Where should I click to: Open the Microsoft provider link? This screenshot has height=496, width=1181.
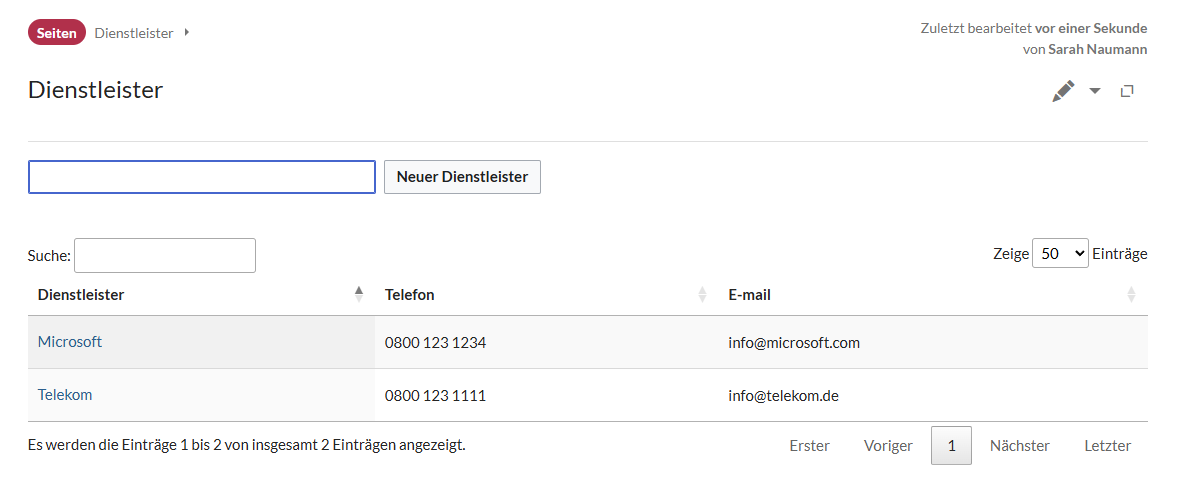(70, 342)
